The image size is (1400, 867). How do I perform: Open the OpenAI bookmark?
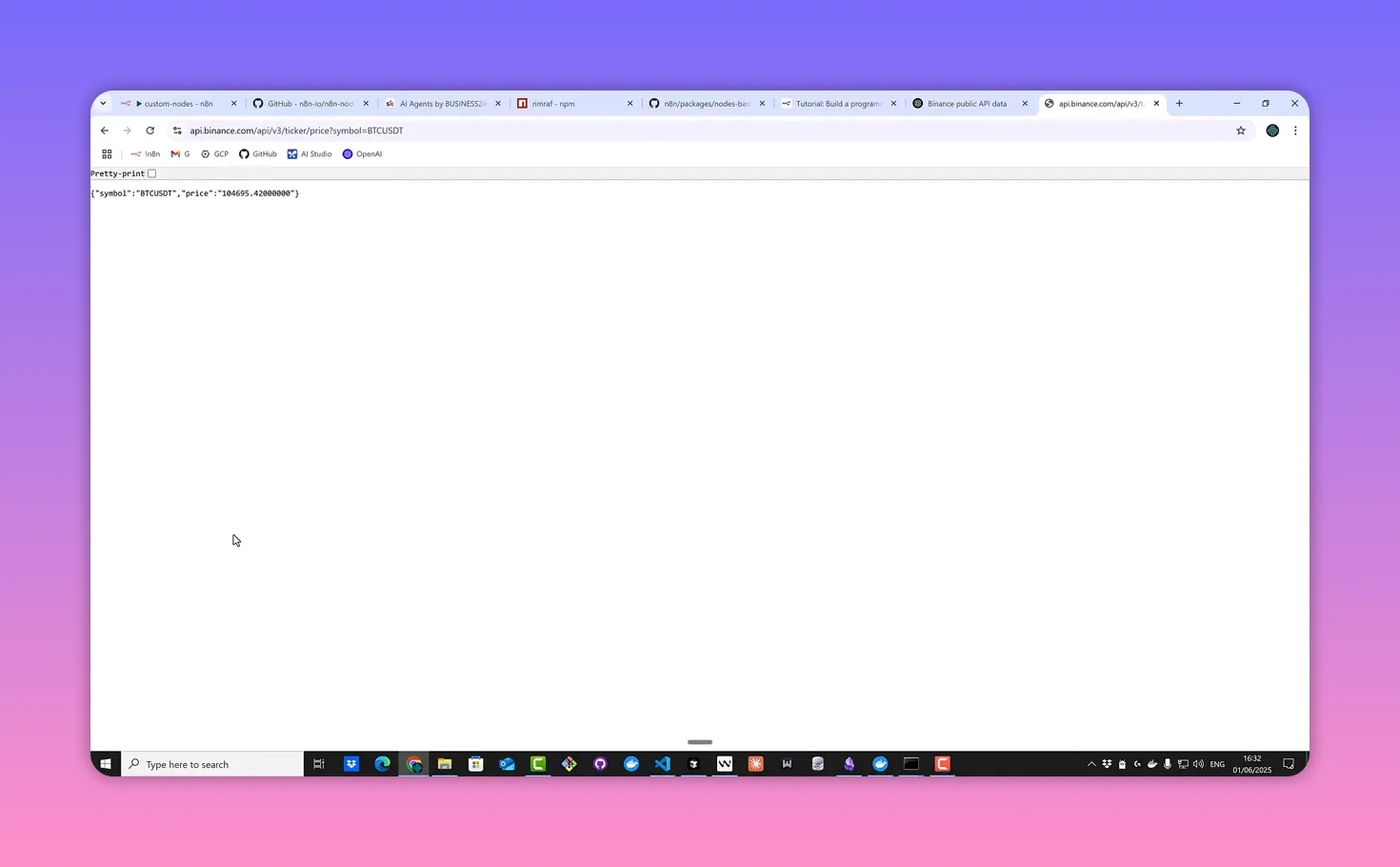362,154
